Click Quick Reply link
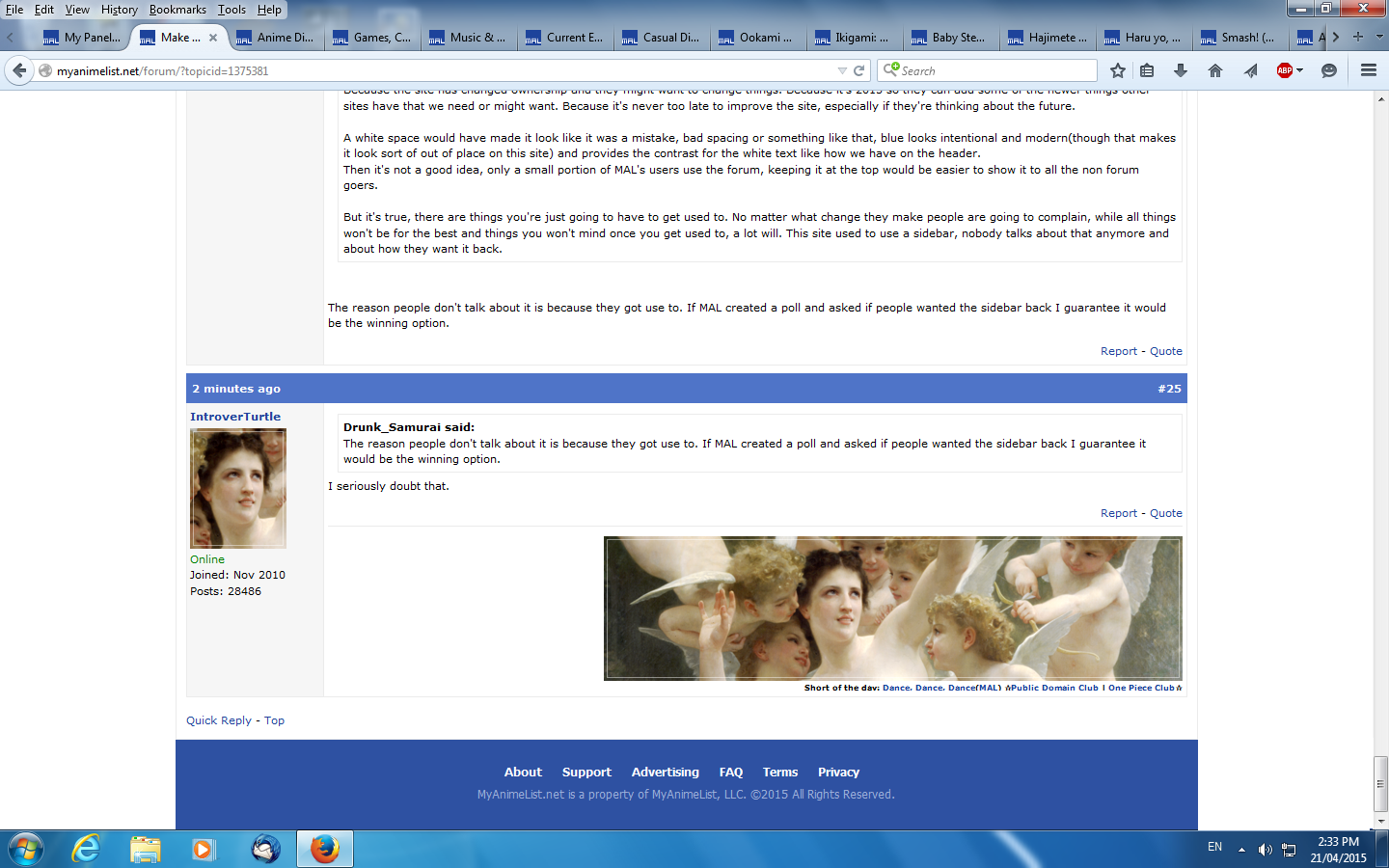Screen dimensions: 1389x868 (219, 720)
